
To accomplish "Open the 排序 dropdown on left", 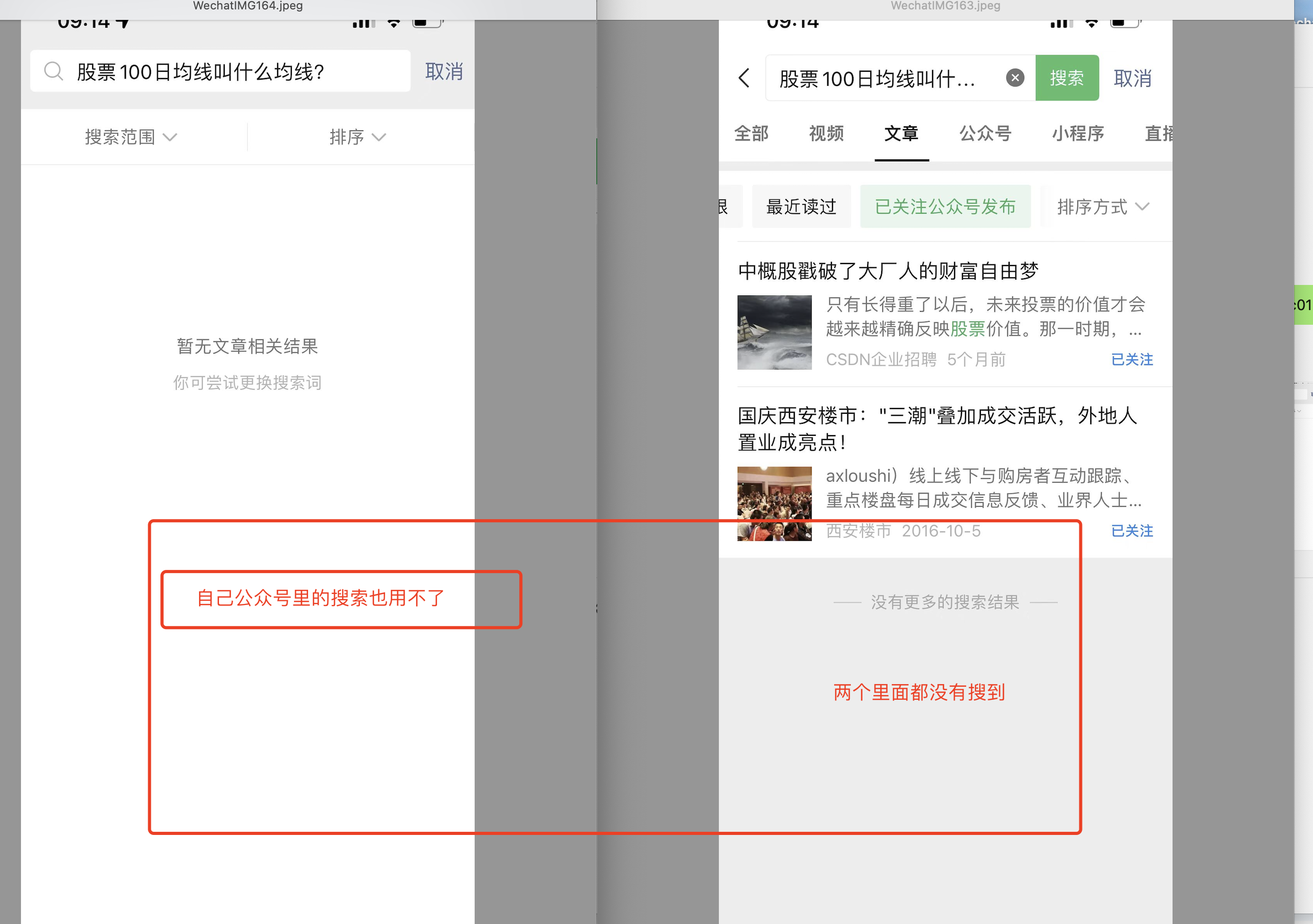I will [x=357, y=137].
